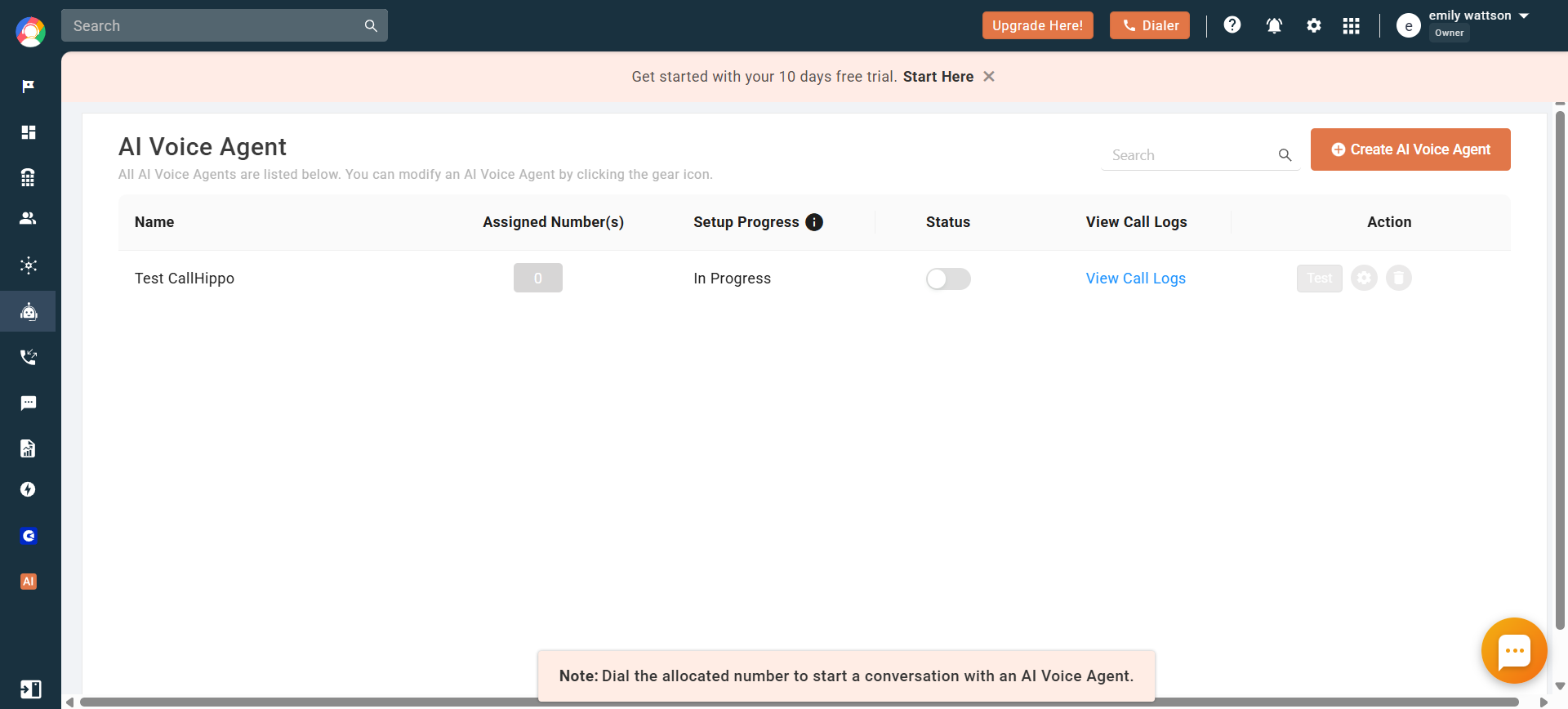Click the Owner role badge
The image size is (1568, 709).
click(x=1450, y=33)
